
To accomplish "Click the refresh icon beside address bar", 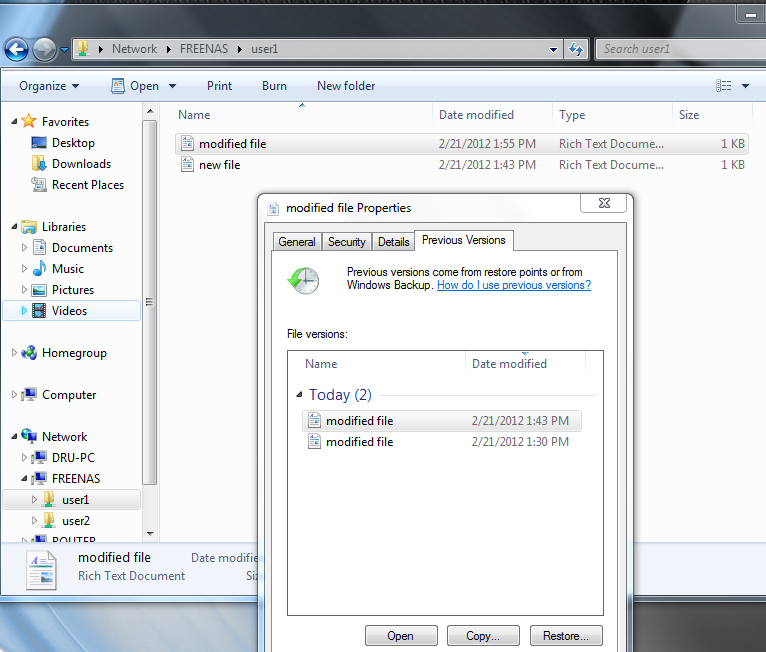I will (x=576, y=49).
